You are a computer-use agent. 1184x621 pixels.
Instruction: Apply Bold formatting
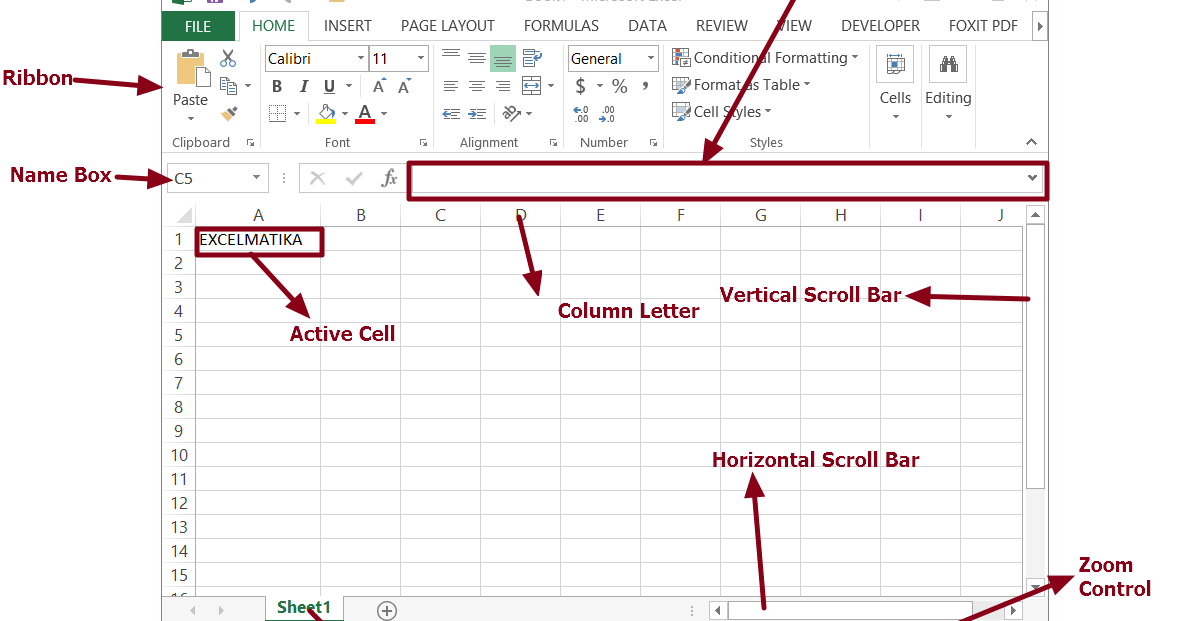point(277,85)
